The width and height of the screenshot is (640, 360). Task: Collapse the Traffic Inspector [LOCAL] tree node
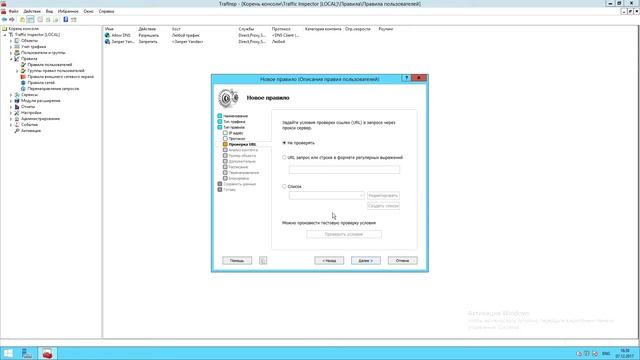click(x=5, y=35)
